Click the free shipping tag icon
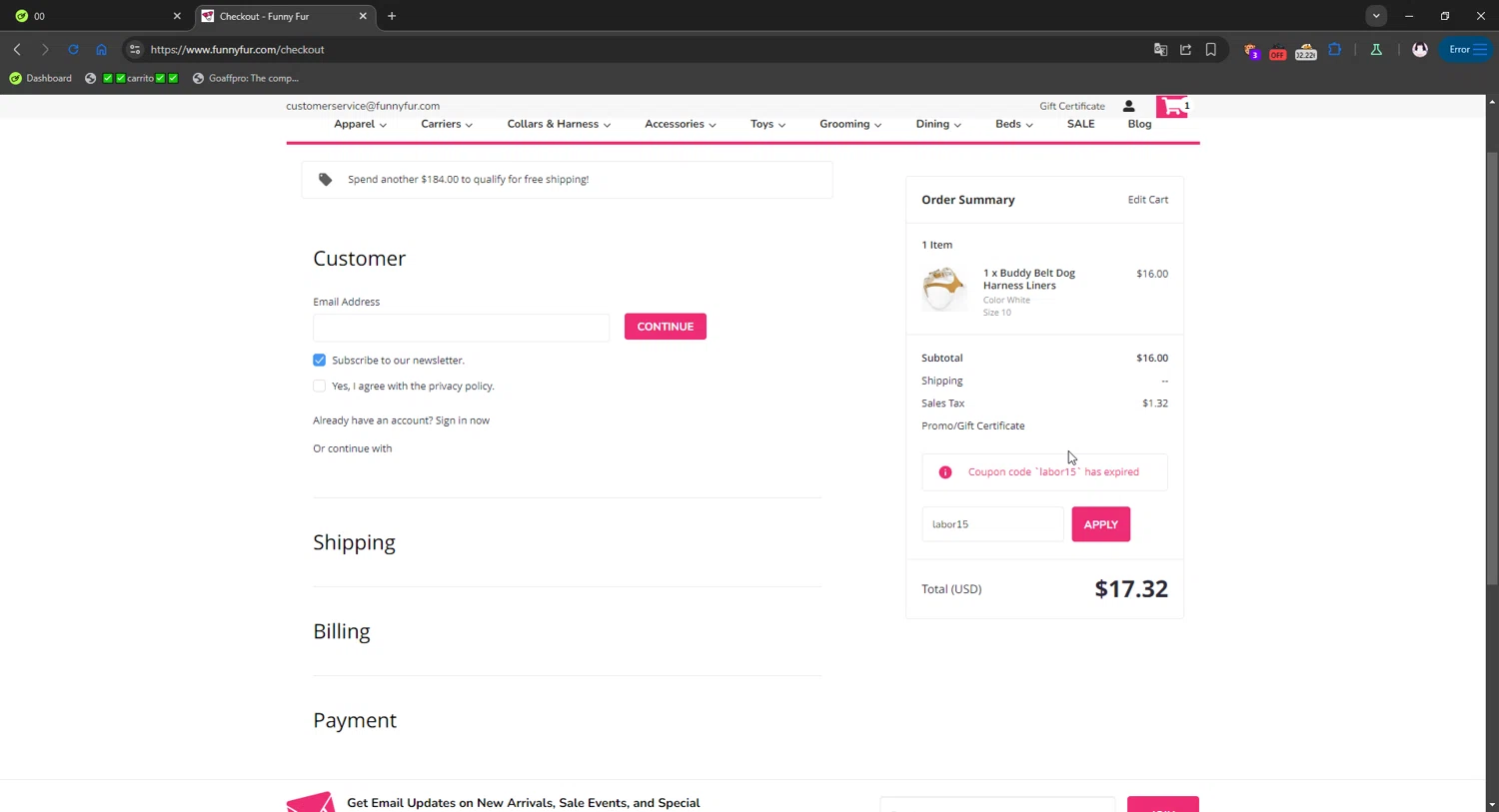The image size is (1499, 812). point(325,180)
